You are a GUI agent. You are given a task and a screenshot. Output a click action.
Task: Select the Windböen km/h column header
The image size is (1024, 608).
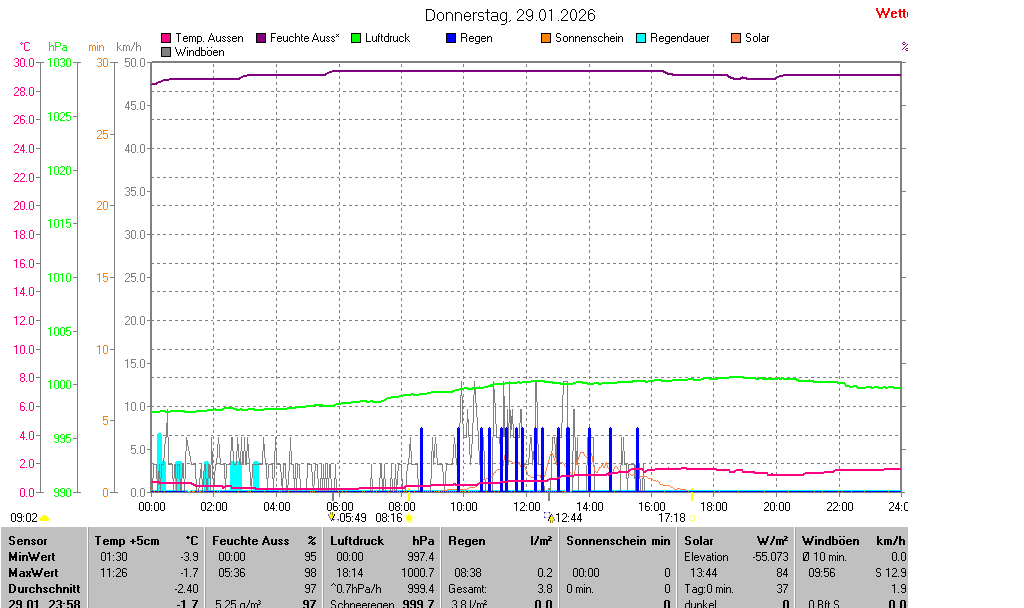852,541
